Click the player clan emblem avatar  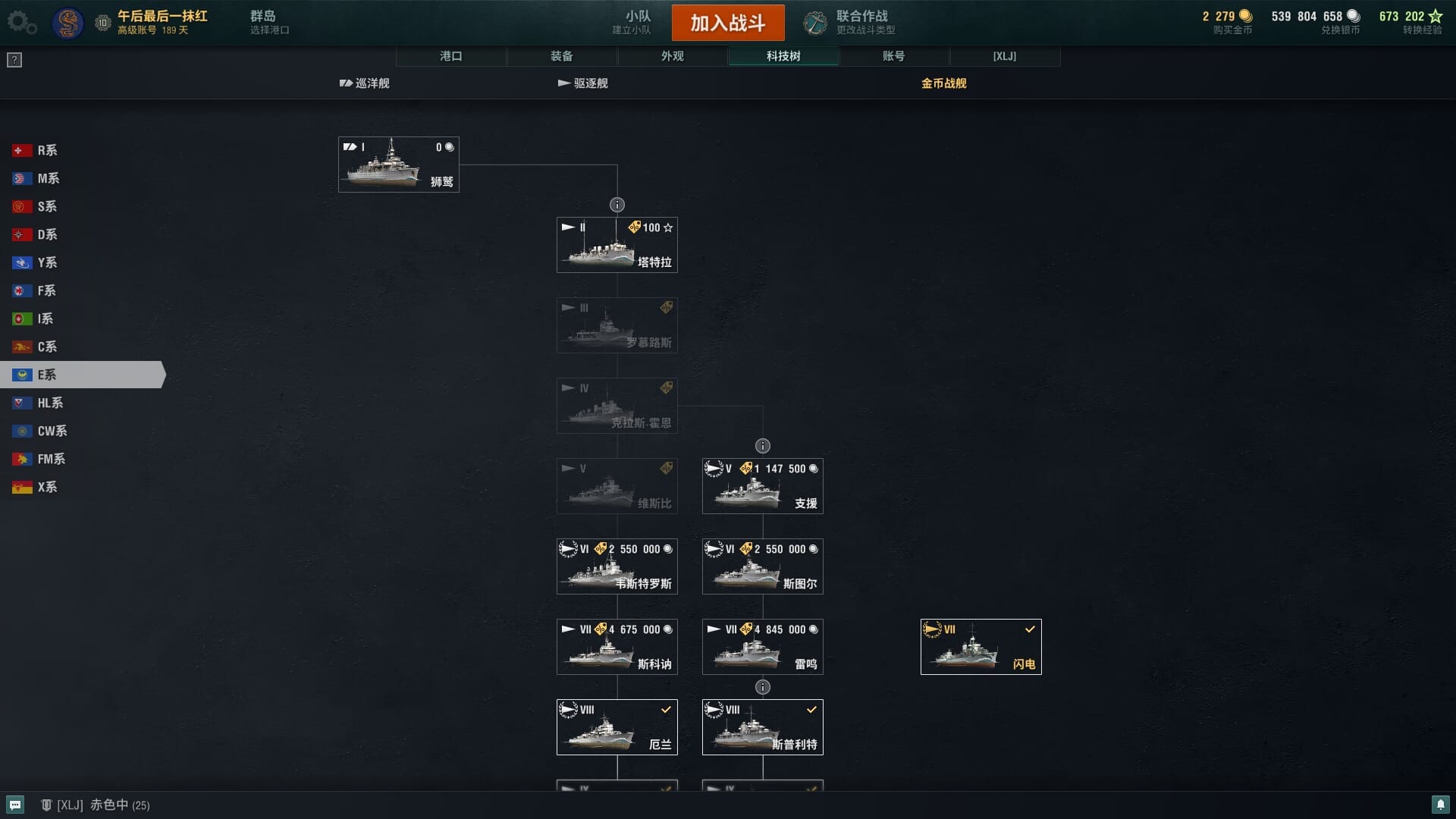point(67,23)
